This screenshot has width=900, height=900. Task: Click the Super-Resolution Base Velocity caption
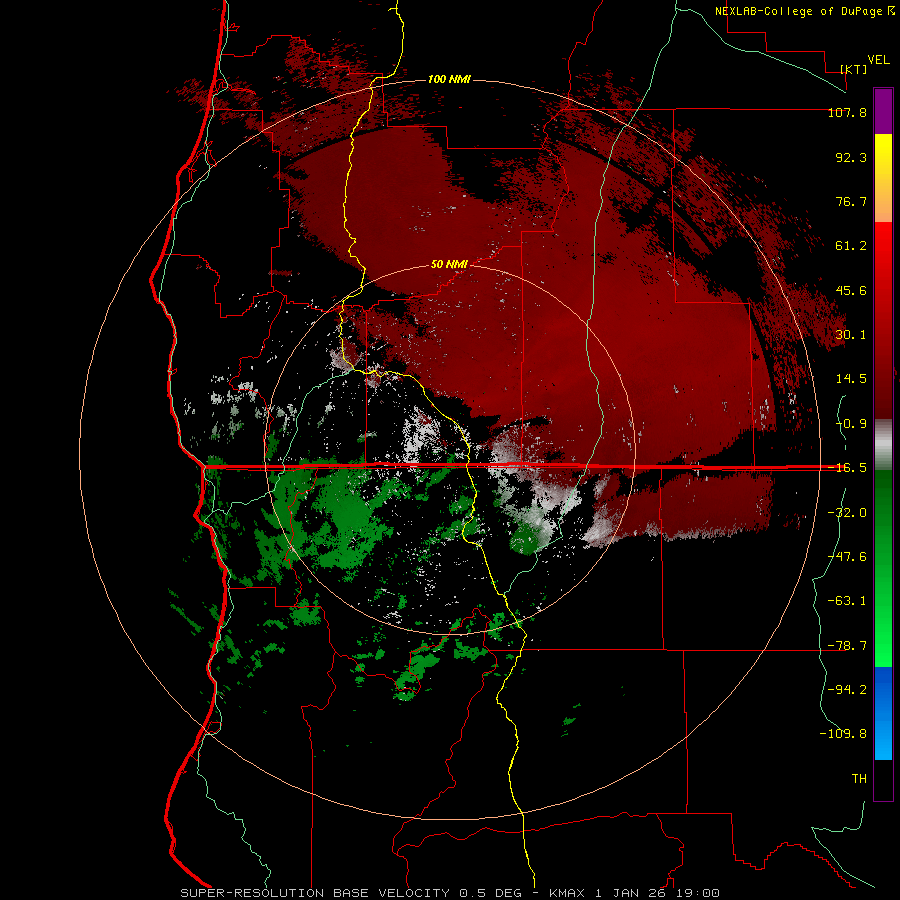tap(450, 893)
